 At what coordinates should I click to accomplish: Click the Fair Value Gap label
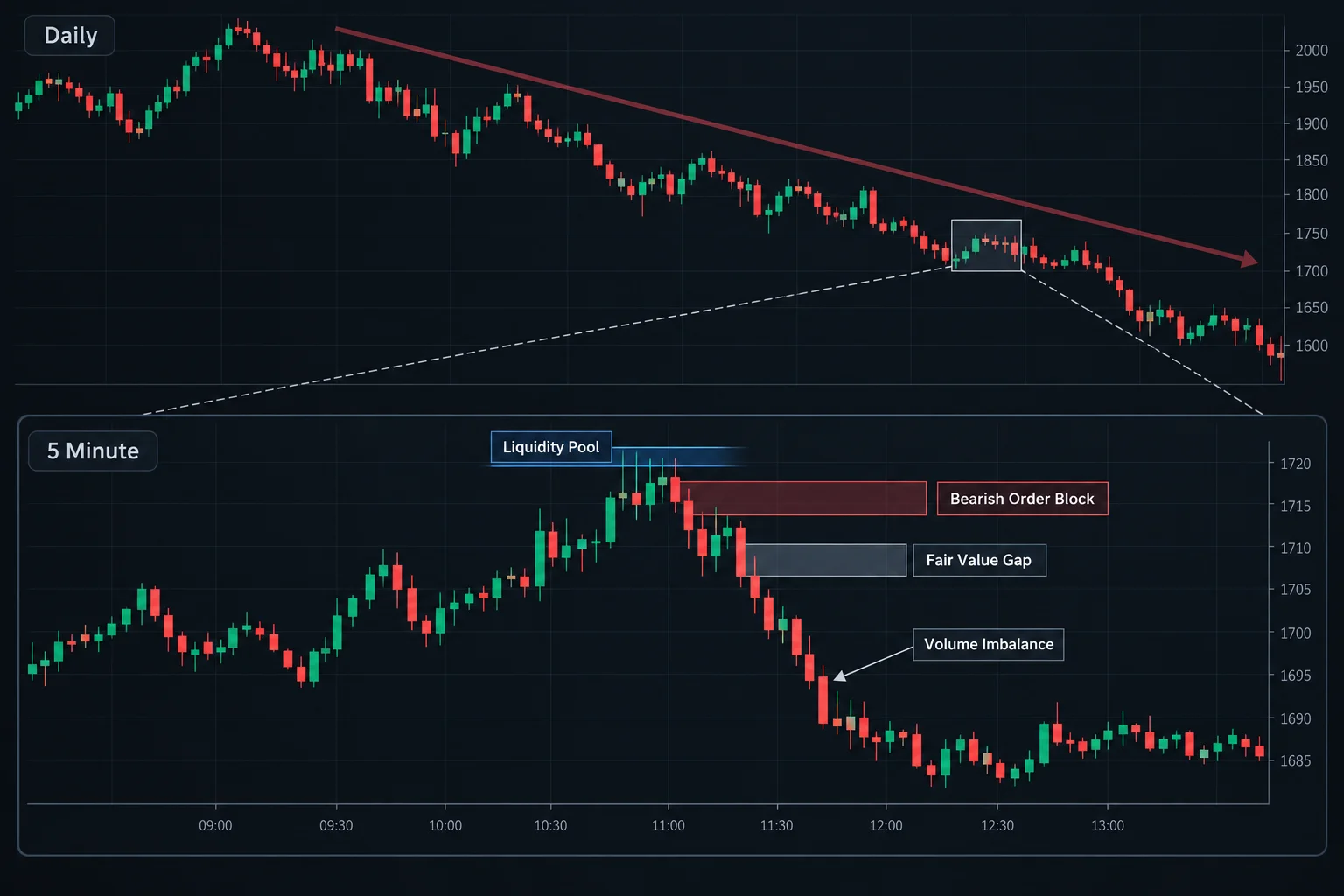979,560
